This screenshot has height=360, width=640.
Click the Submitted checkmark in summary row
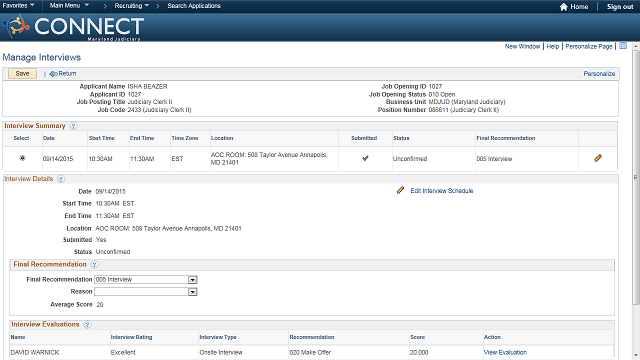[x=365, y=158]
